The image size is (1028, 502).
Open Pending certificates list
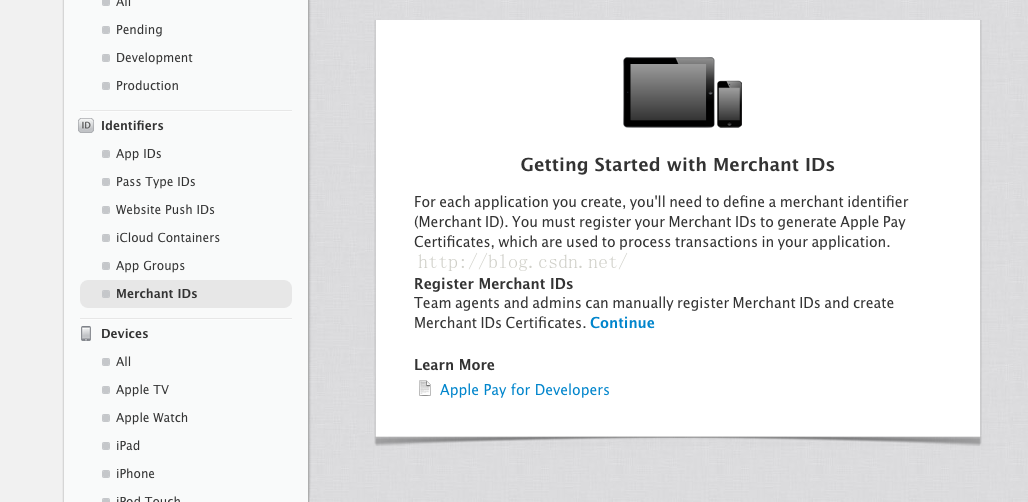pos(139,29)
